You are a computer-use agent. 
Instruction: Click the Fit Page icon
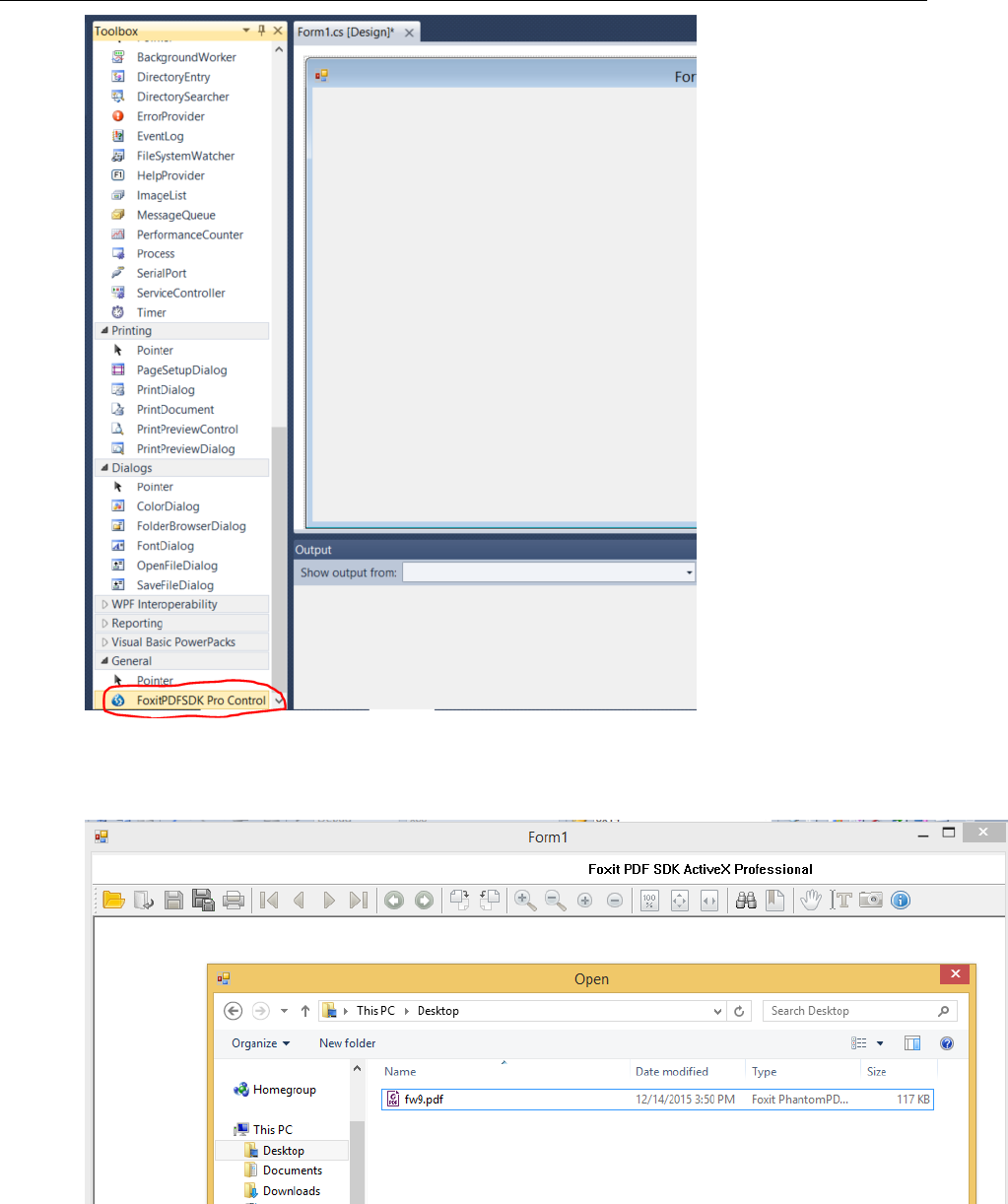point(679,900)
